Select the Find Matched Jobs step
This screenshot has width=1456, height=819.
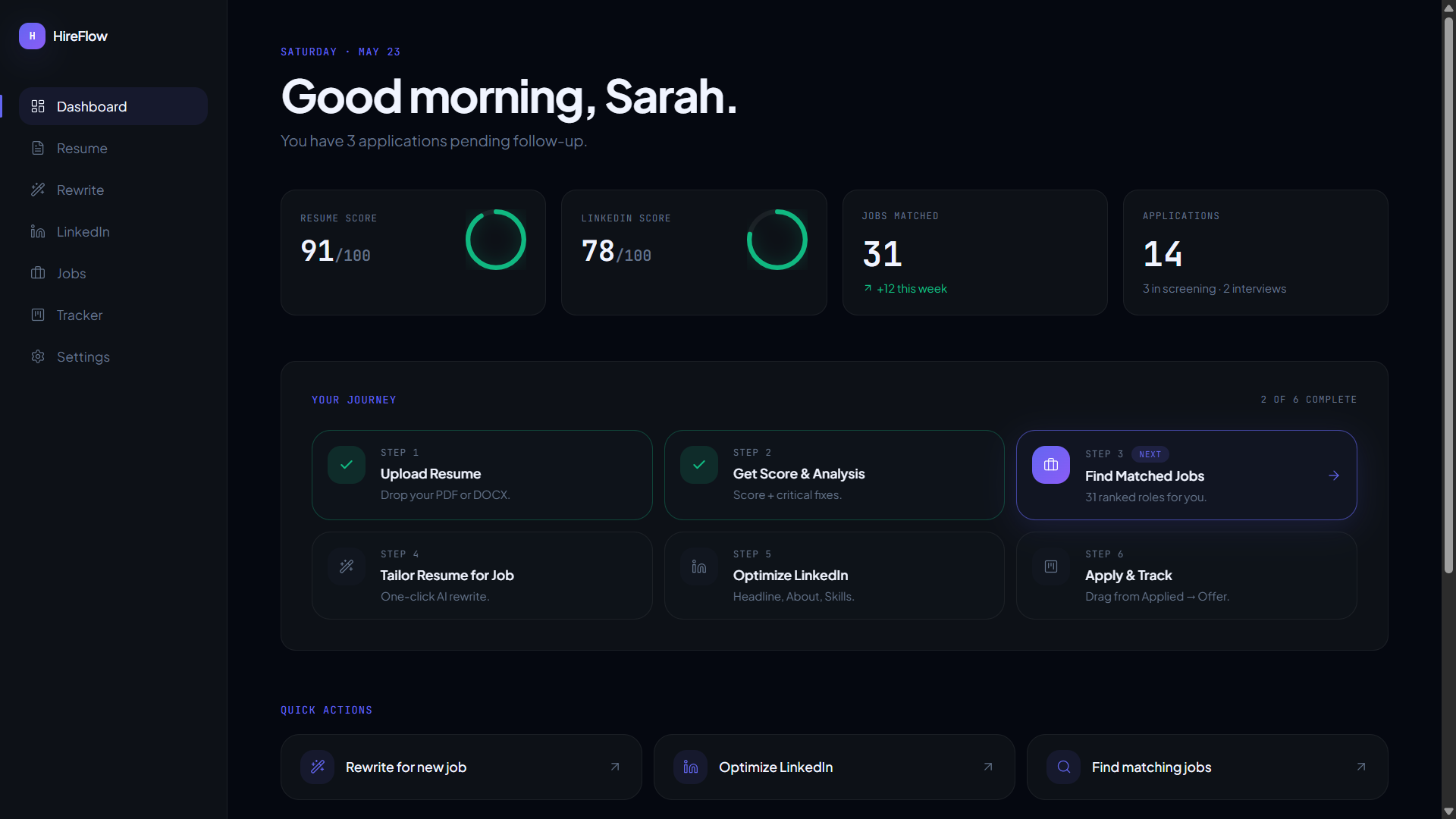point(1187,475)
